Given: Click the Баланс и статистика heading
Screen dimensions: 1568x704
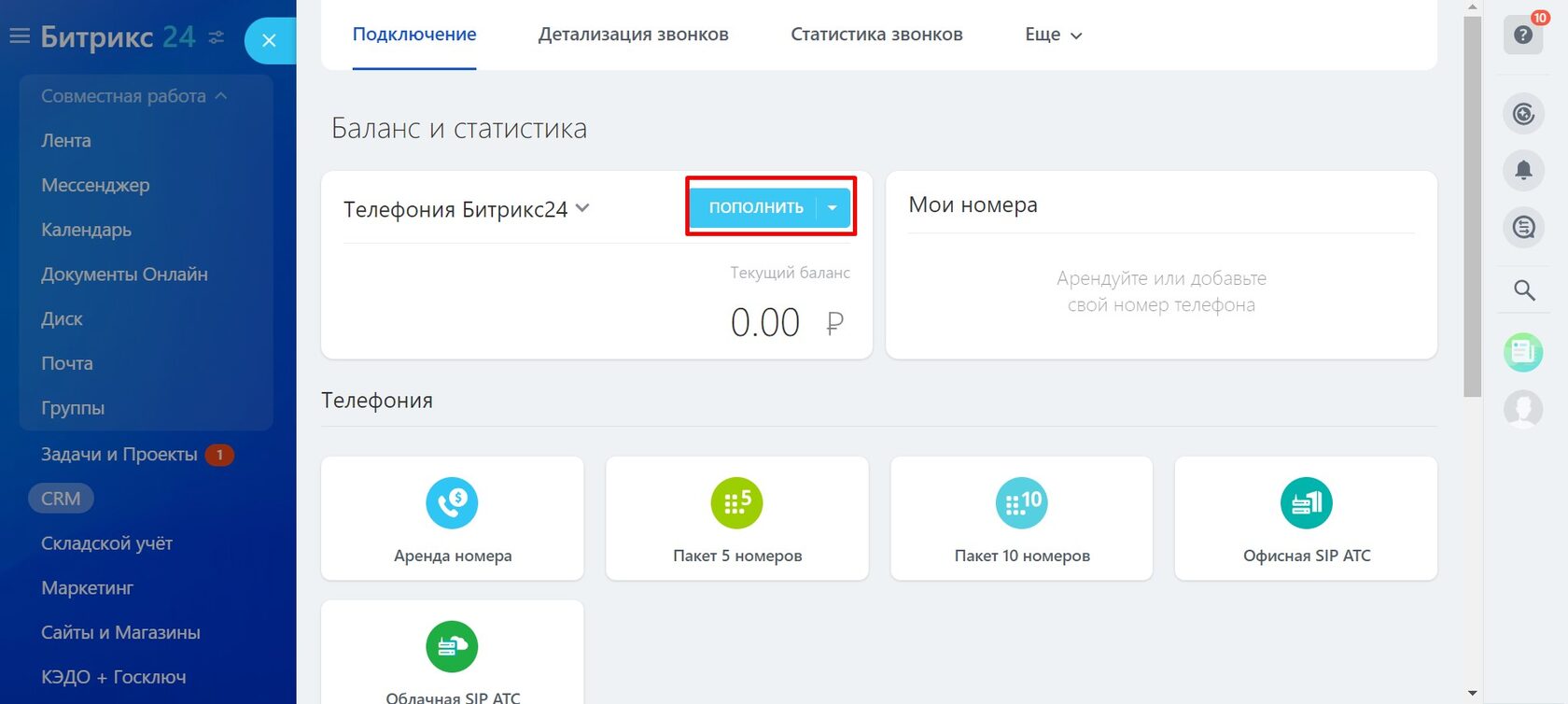Looking at the screenshot, I should pyautogui.click(x=459, y=128).
